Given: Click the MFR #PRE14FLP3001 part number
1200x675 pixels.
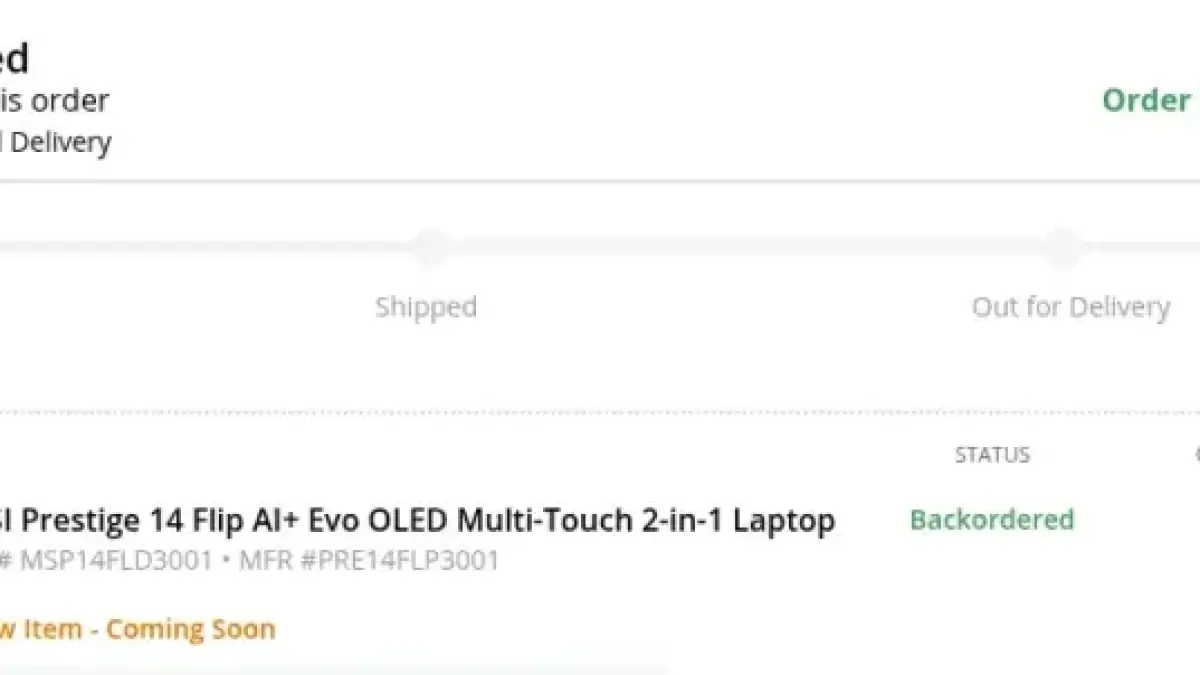Looking at the screenshot, I should tap(369, 560).
